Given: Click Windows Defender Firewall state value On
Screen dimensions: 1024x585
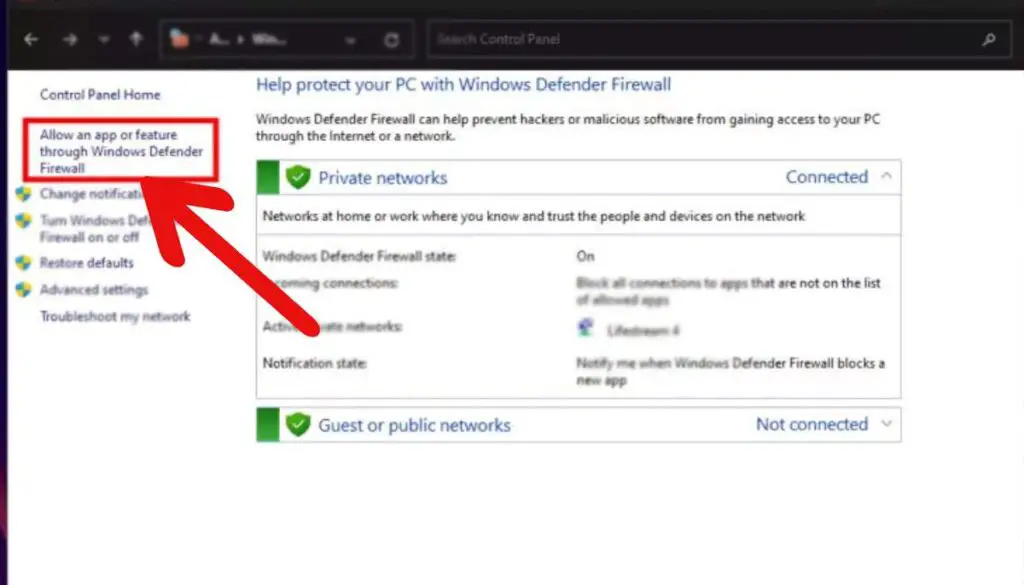Looking at the screenshot, I should (585, 257).
